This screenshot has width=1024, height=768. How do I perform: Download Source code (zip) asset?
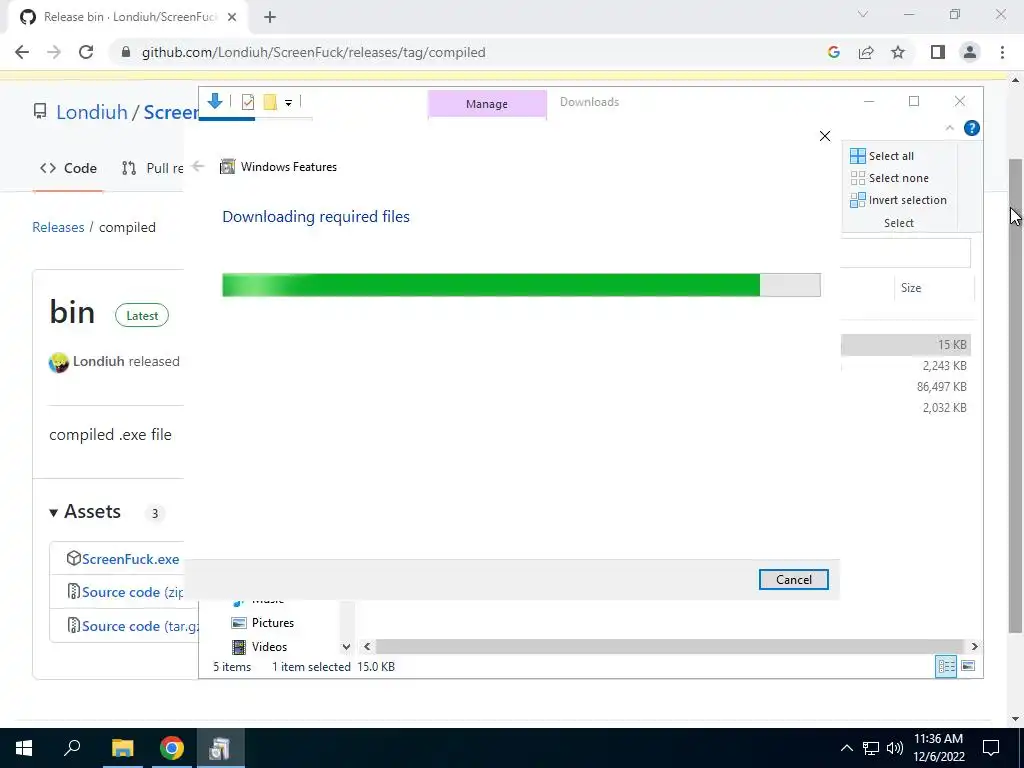pyautogui.click(x=133, y=592)
